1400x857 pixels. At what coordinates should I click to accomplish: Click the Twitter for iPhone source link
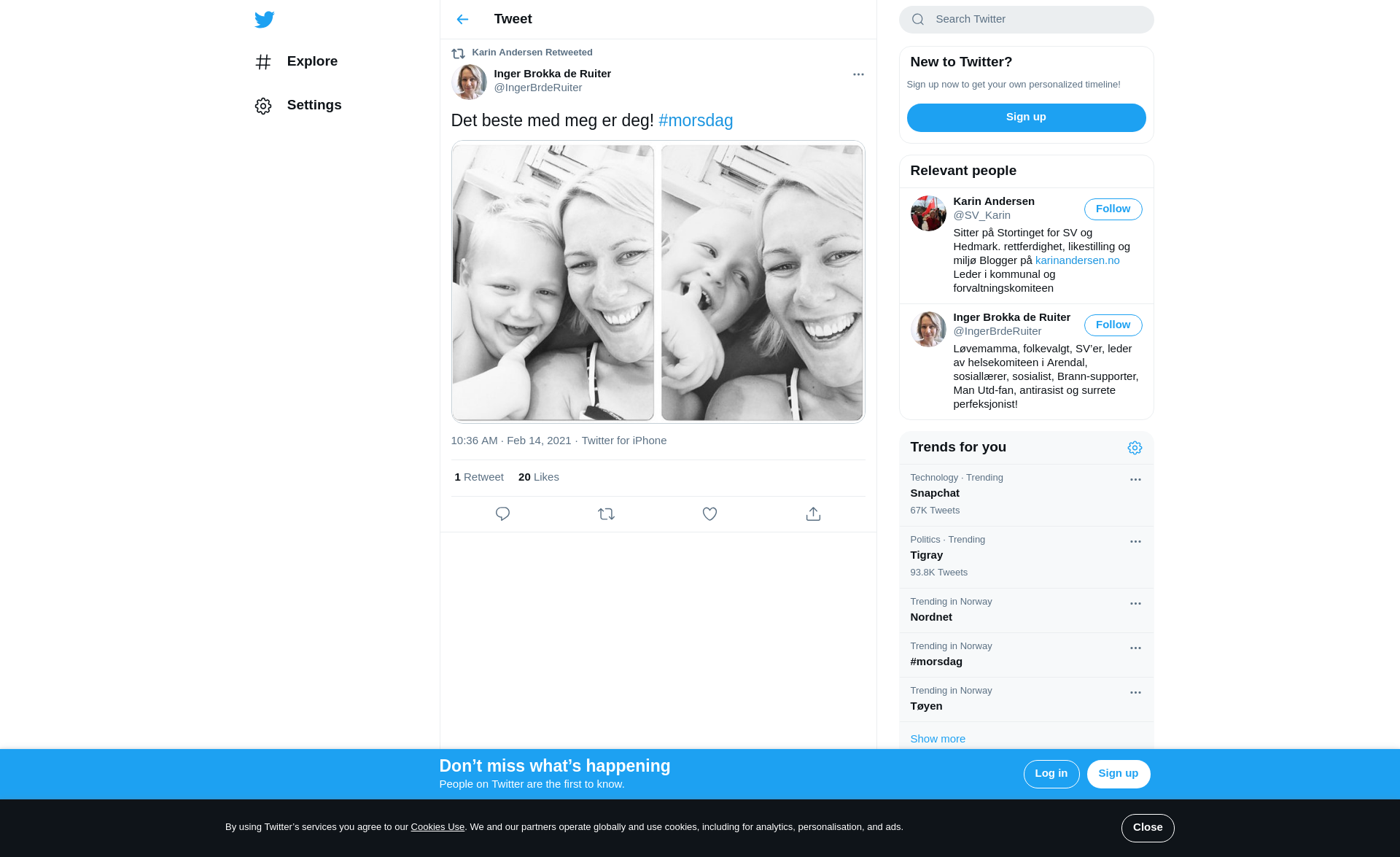pos(624,441)
